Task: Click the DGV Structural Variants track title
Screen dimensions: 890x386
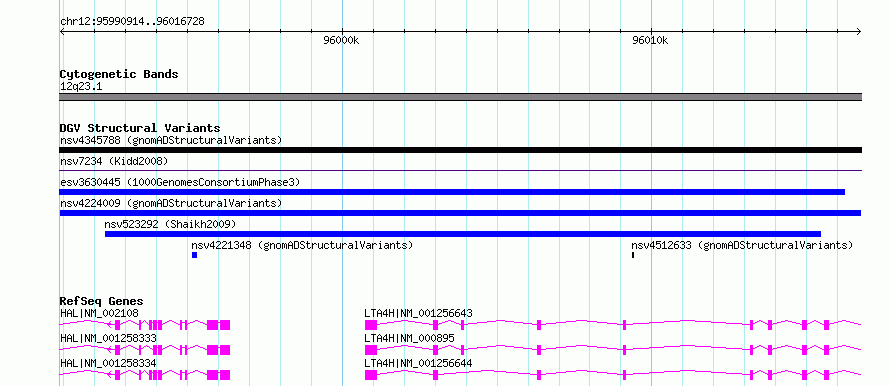Action: [x=140, y=128]
